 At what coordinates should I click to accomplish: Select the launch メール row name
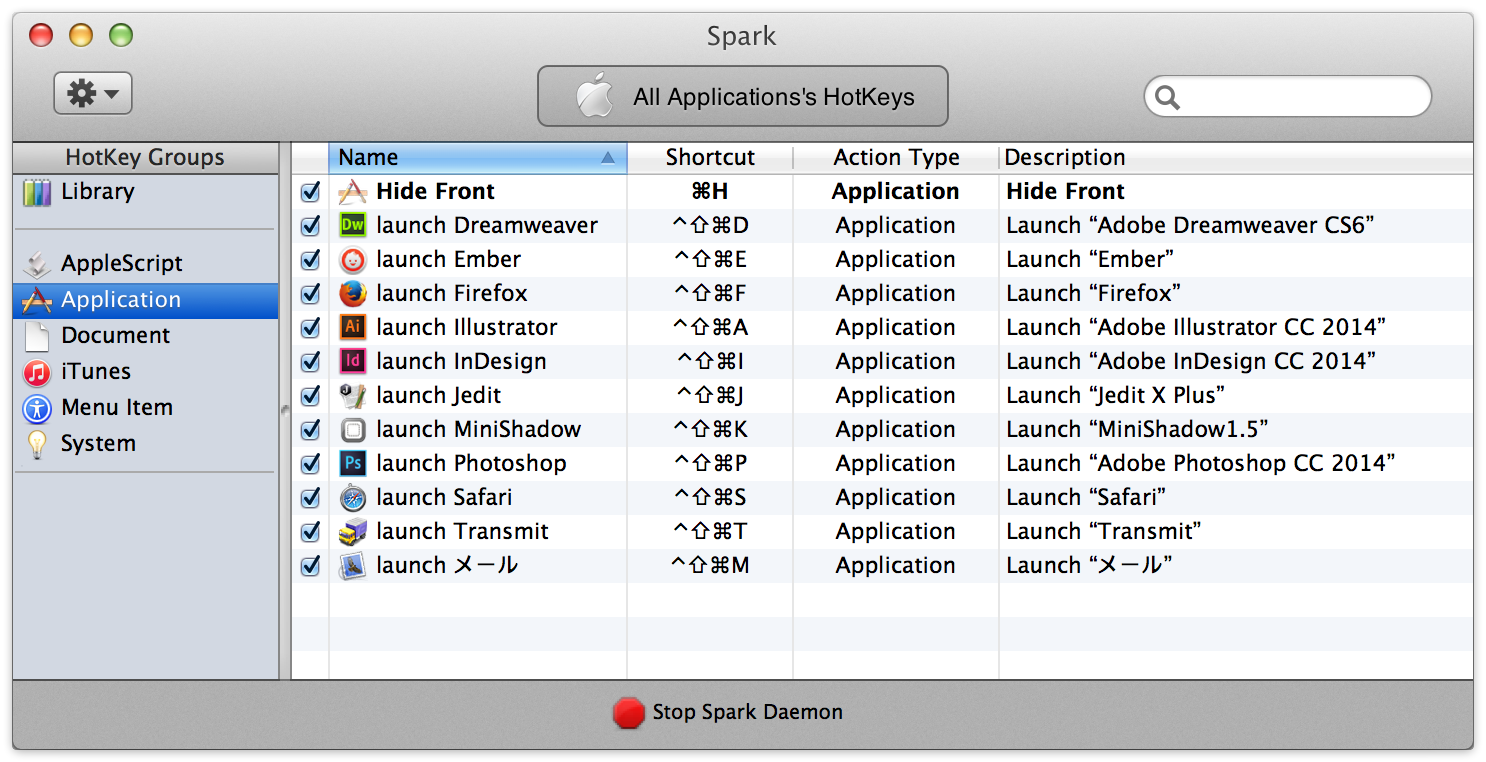click(447, 565)
